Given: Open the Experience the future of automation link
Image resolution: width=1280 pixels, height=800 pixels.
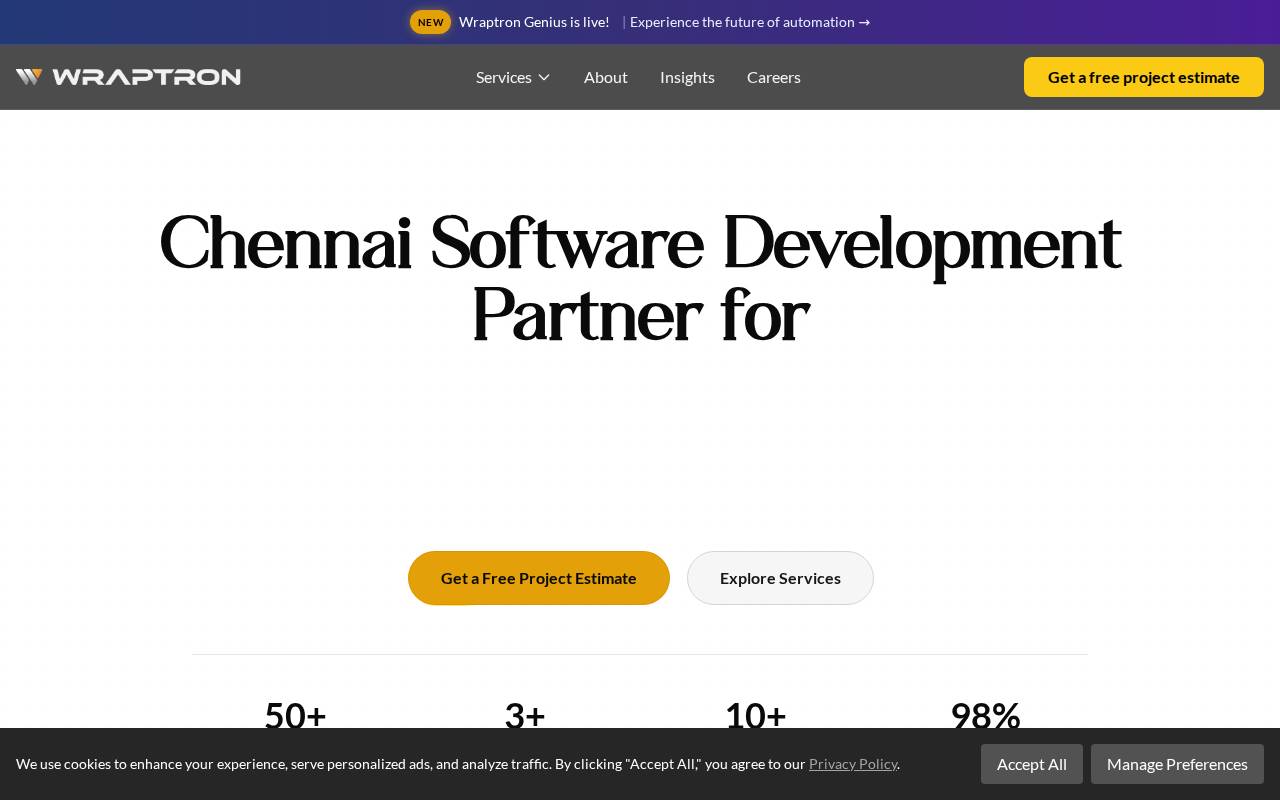Looking at the screenshot, I should [750, 22].
